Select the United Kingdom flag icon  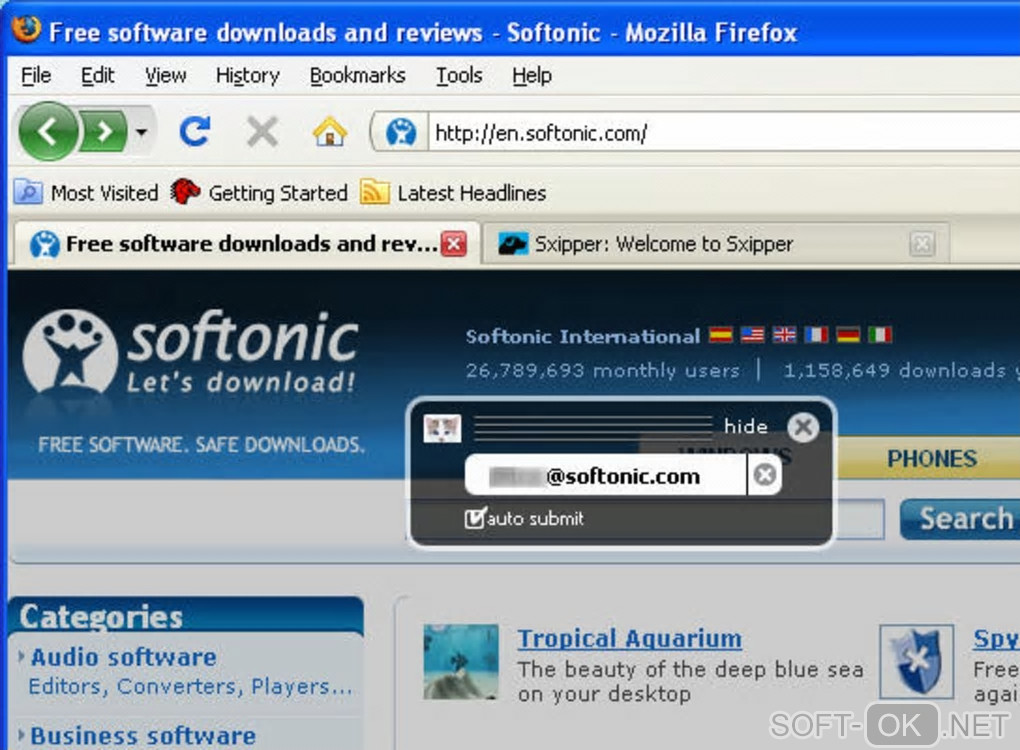[784, 335]
